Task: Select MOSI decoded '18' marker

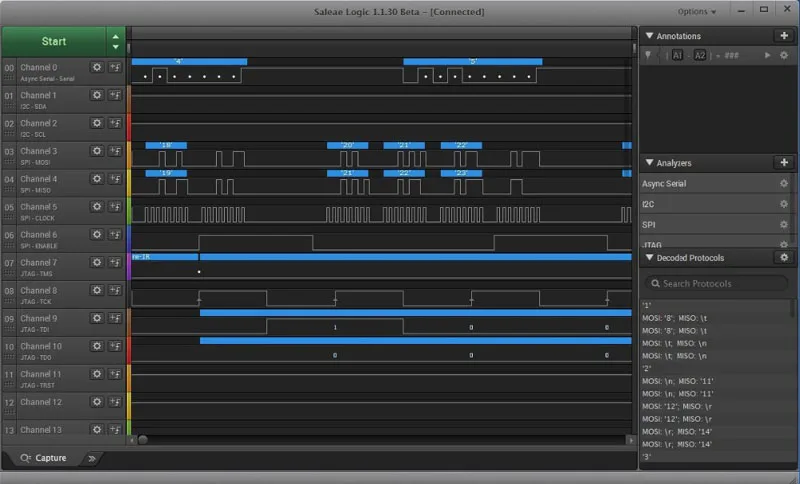Action: pos(166,145)
